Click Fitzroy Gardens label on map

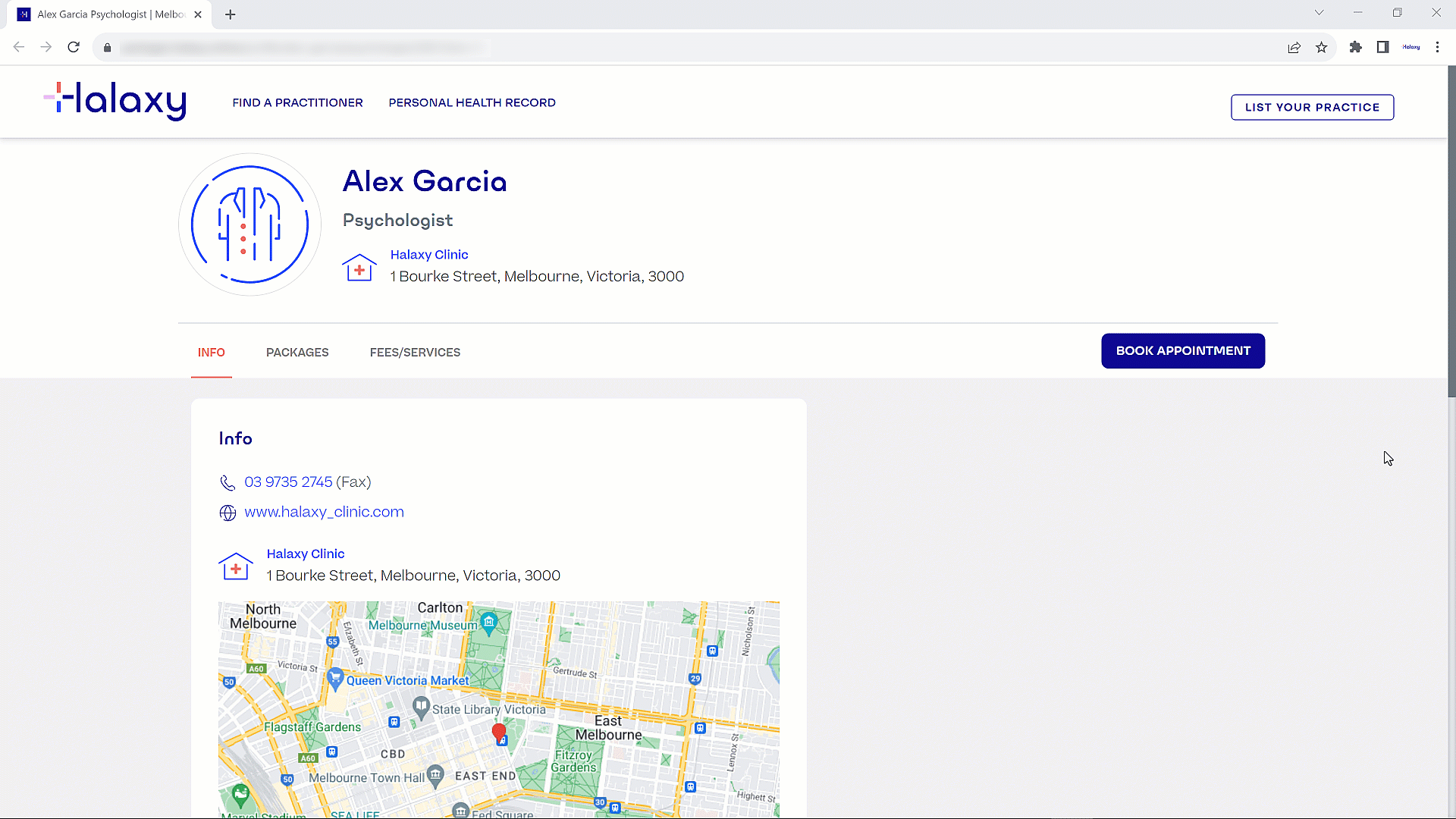click(x=574, y=761)
